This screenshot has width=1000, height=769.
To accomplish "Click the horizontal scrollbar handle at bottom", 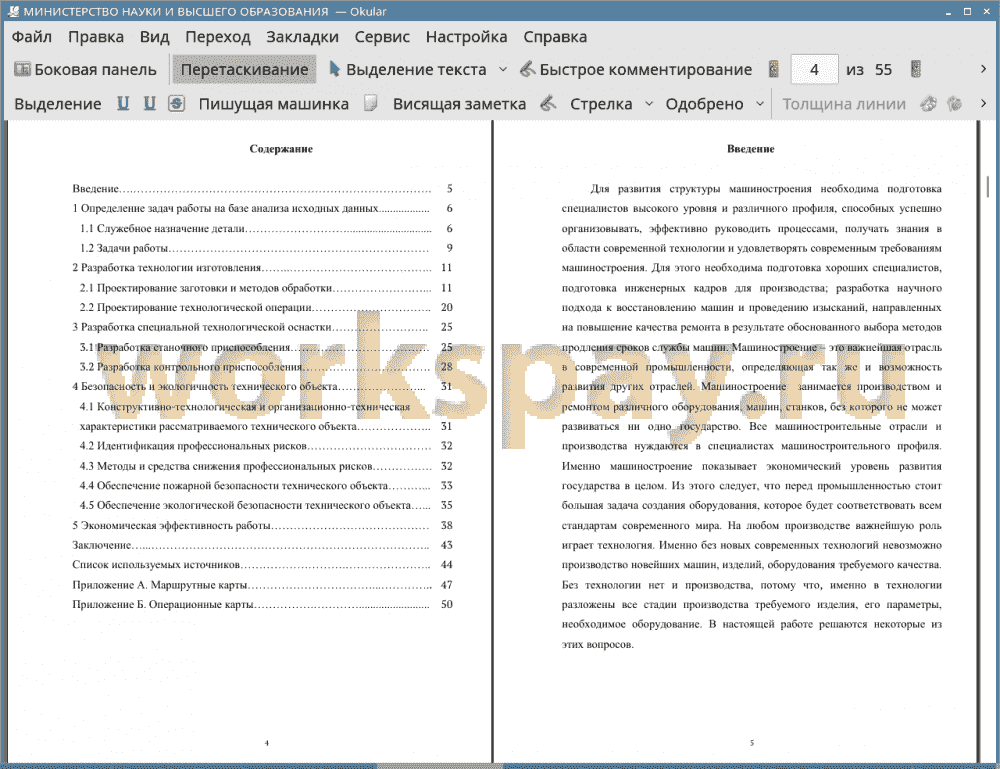I will click(440, 766).
